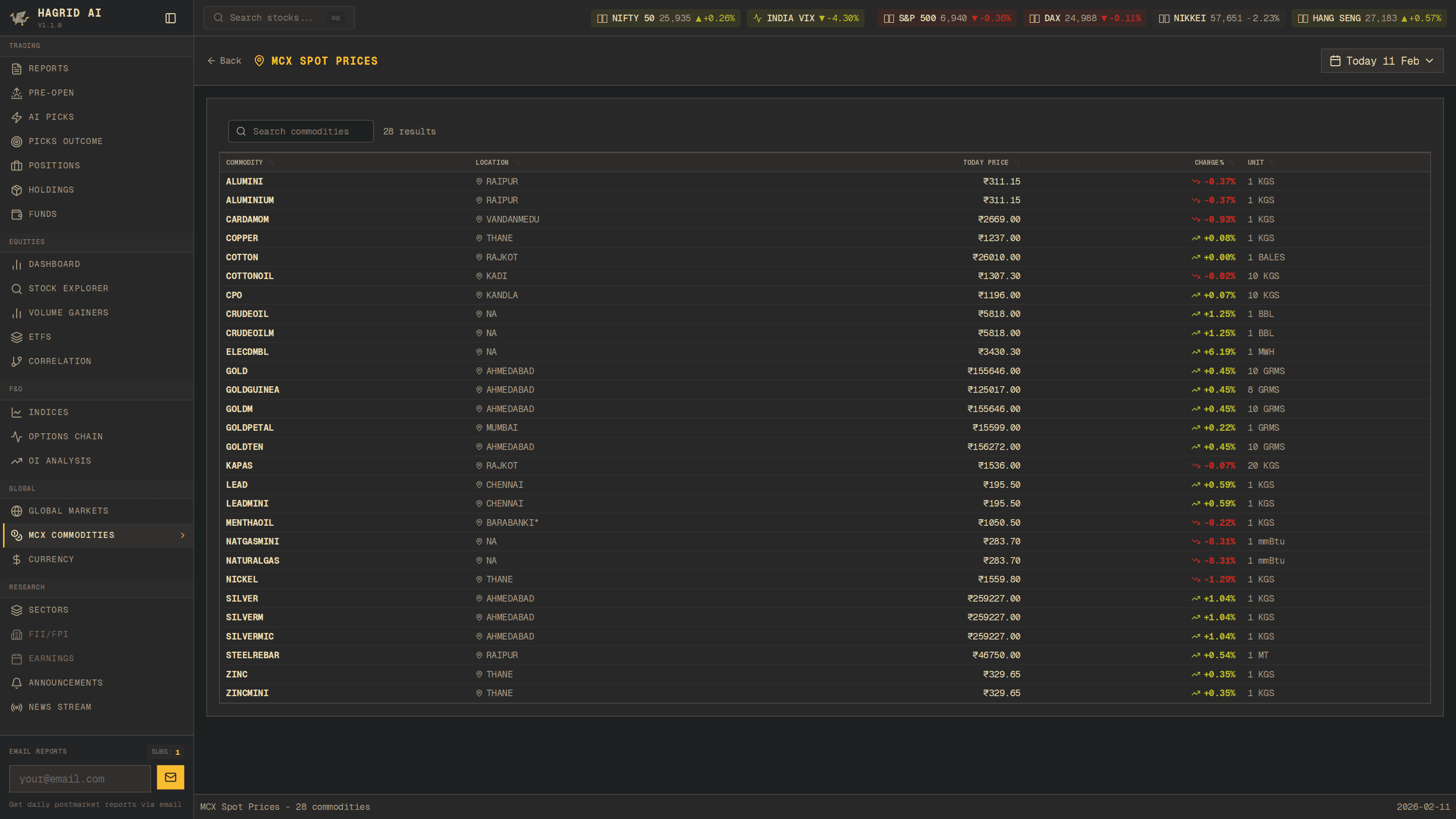Open the Today 11 Feb date dropdown
This screenshot has height=819, width=1456.
tap(1381, 61)
